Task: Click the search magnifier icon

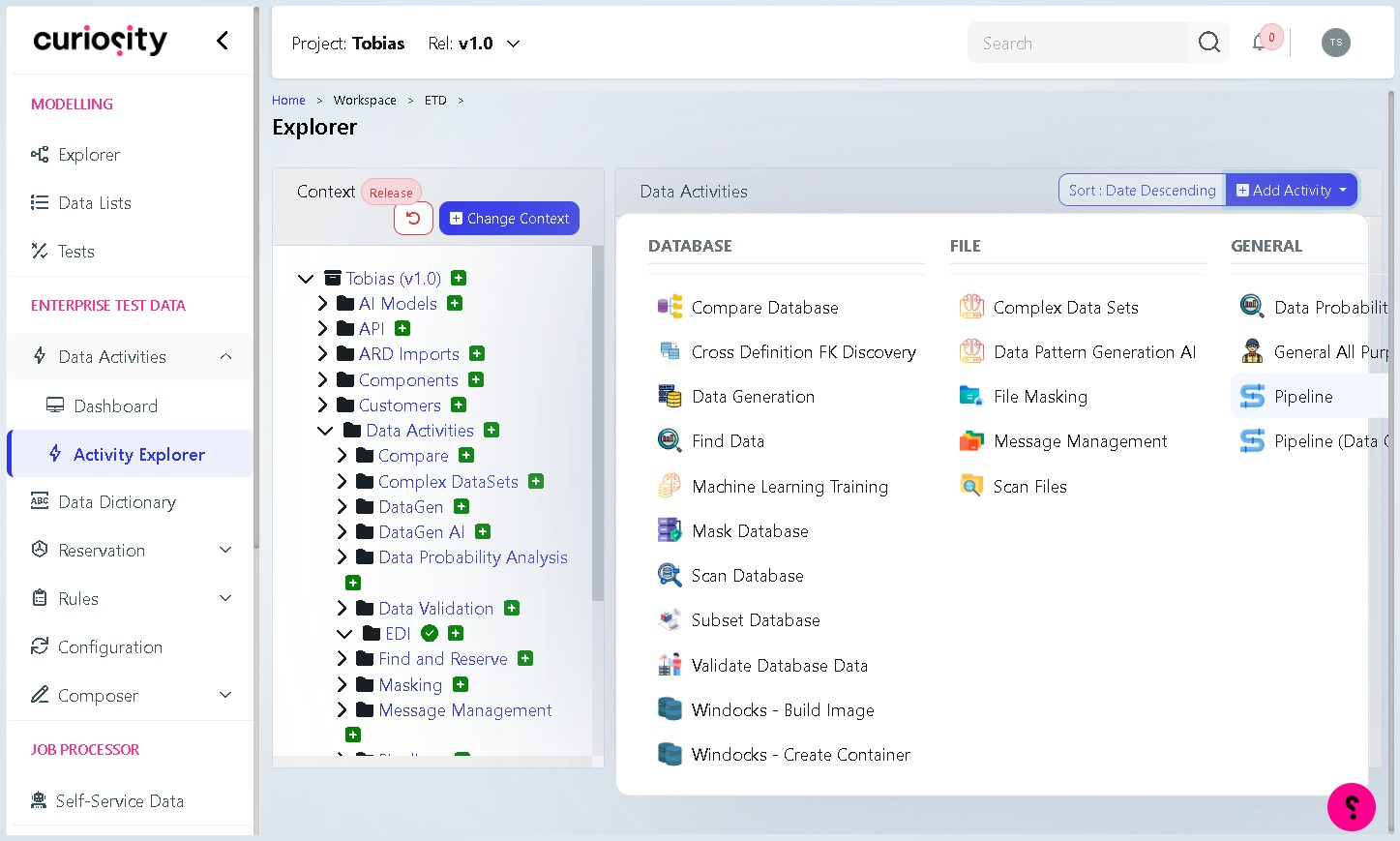Action: tap(1209, 43)
